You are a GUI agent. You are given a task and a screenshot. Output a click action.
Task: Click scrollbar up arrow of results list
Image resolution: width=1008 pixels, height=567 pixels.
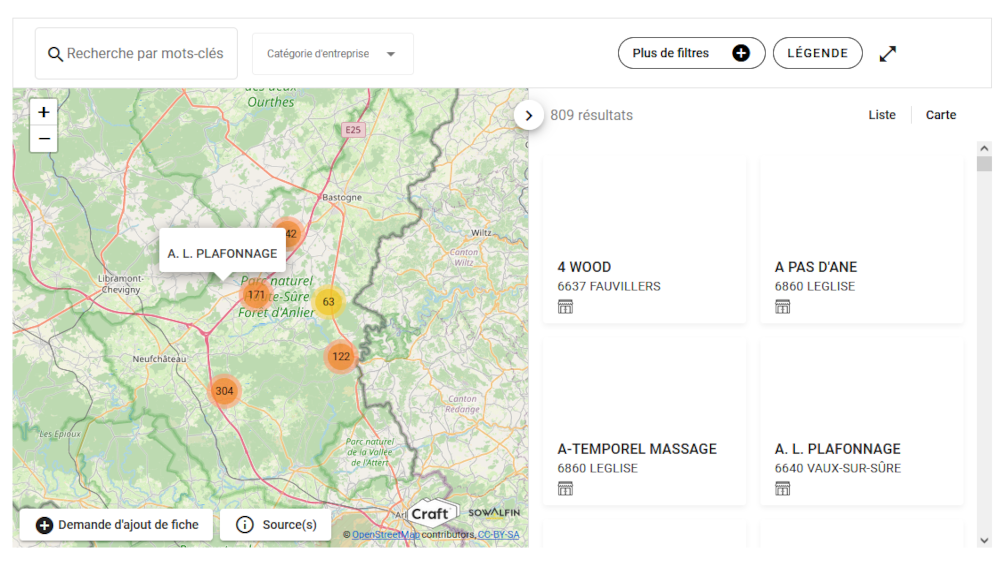[x=984, y=148]
